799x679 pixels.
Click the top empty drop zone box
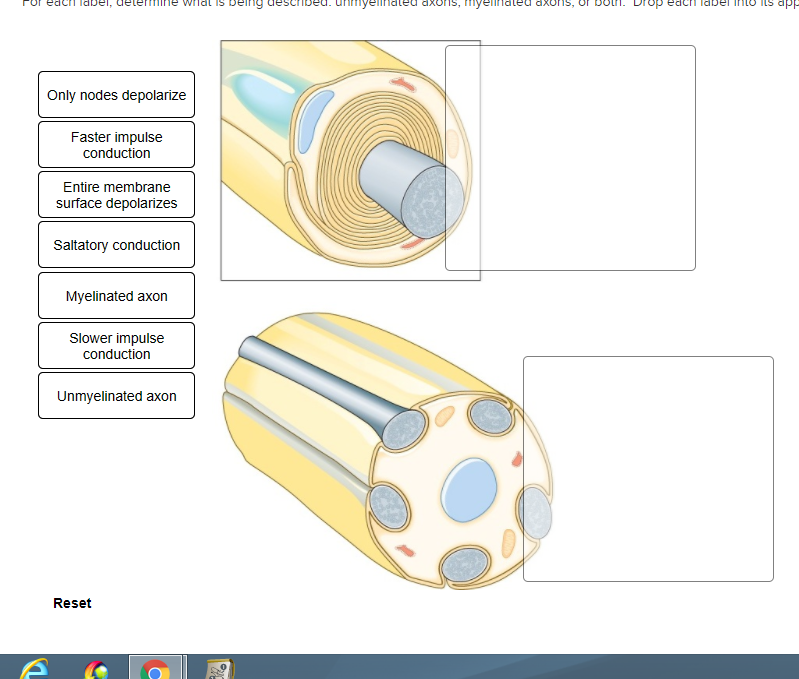pos(570,157)
